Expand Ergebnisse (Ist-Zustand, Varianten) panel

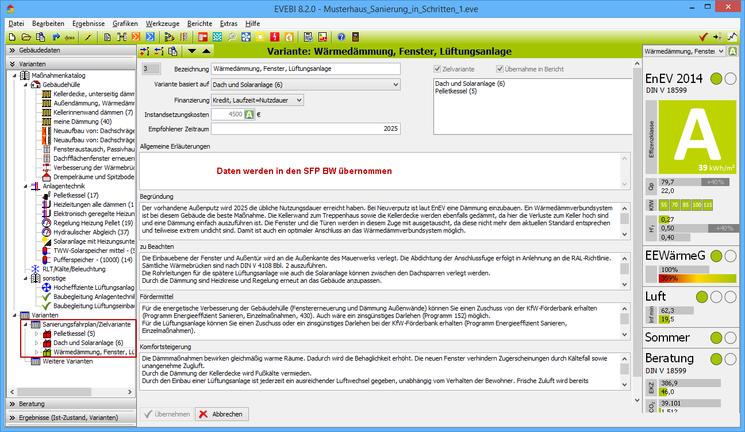pos(71,418)
